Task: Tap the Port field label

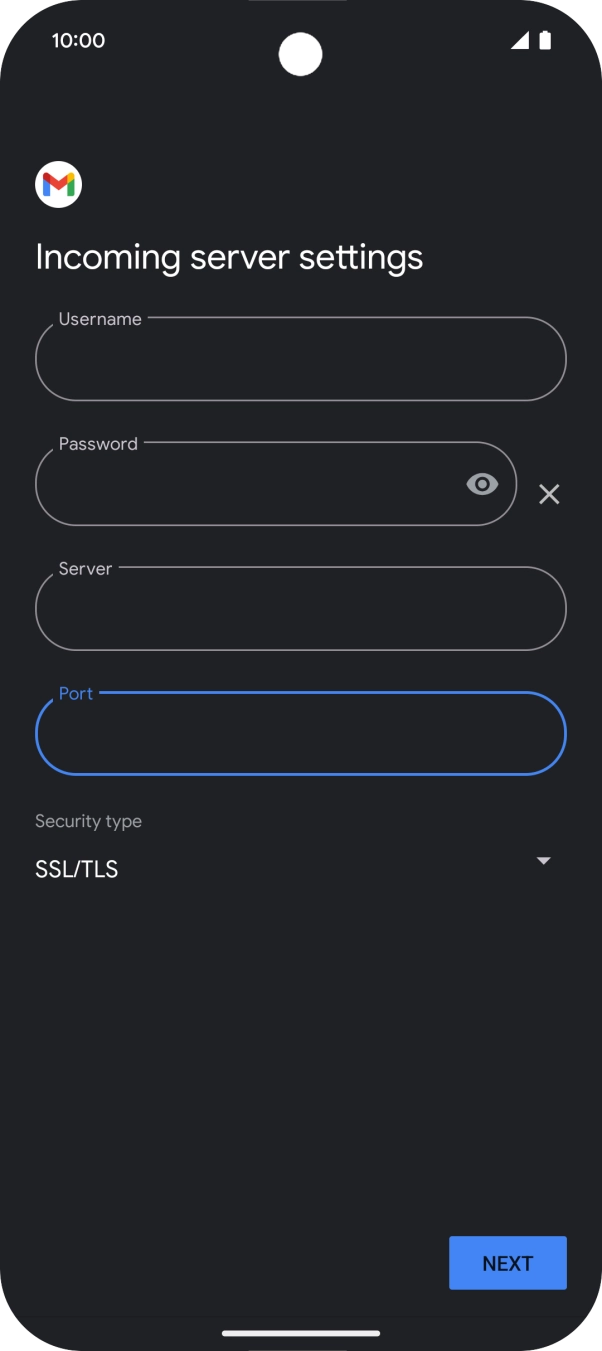Action: pyautogui.click(x=76, y=693)
